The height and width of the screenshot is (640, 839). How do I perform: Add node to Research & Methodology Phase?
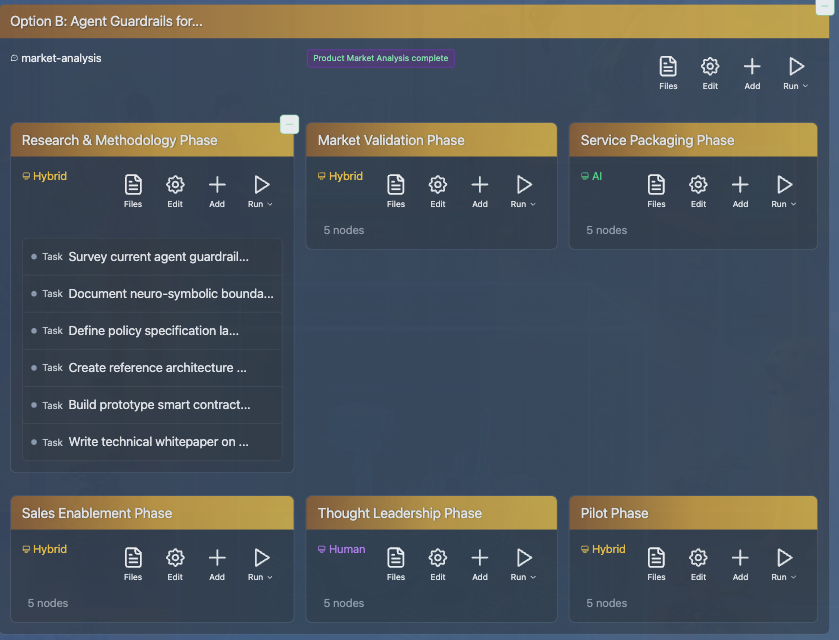tap(217, 191)
